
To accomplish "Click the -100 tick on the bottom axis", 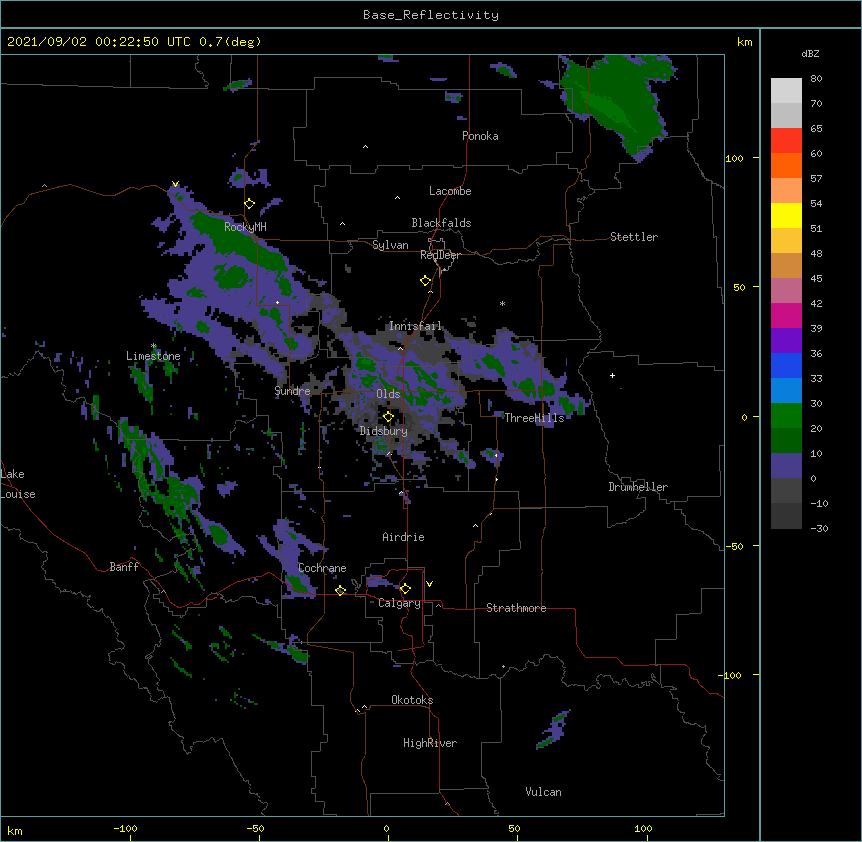I will click(125, 828).
